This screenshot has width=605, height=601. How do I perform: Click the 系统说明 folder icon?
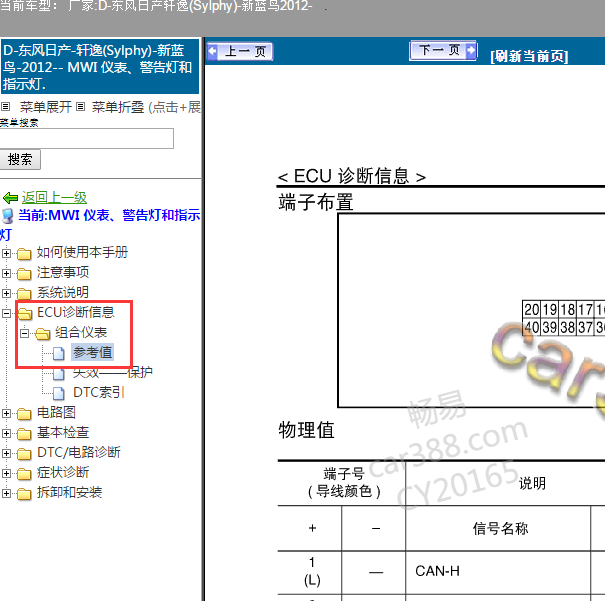[24, 294]
